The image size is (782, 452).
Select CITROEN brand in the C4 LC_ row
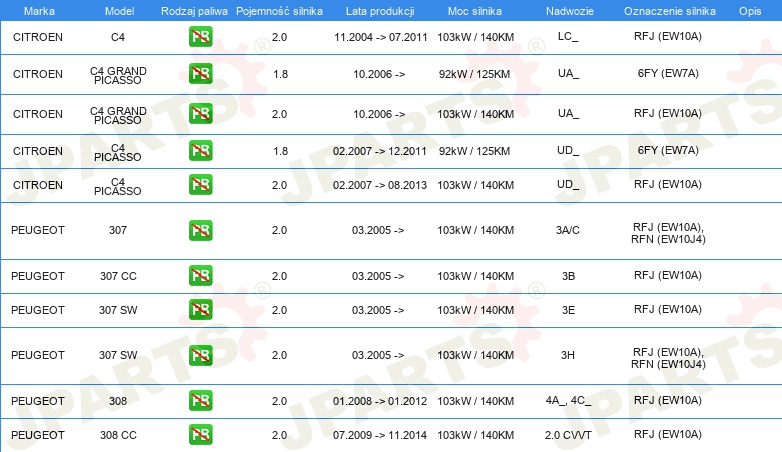tap(38, 37)
